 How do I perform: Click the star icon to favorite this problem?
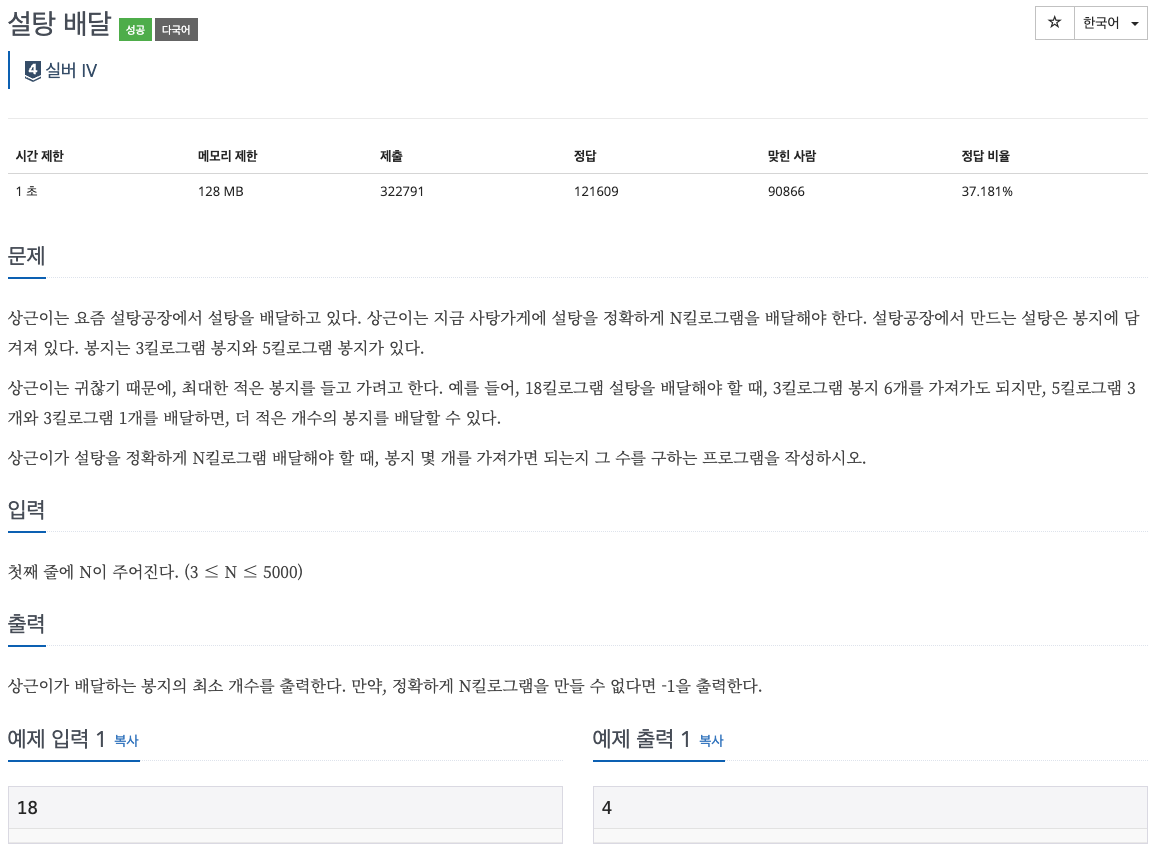click(1054, 23)
